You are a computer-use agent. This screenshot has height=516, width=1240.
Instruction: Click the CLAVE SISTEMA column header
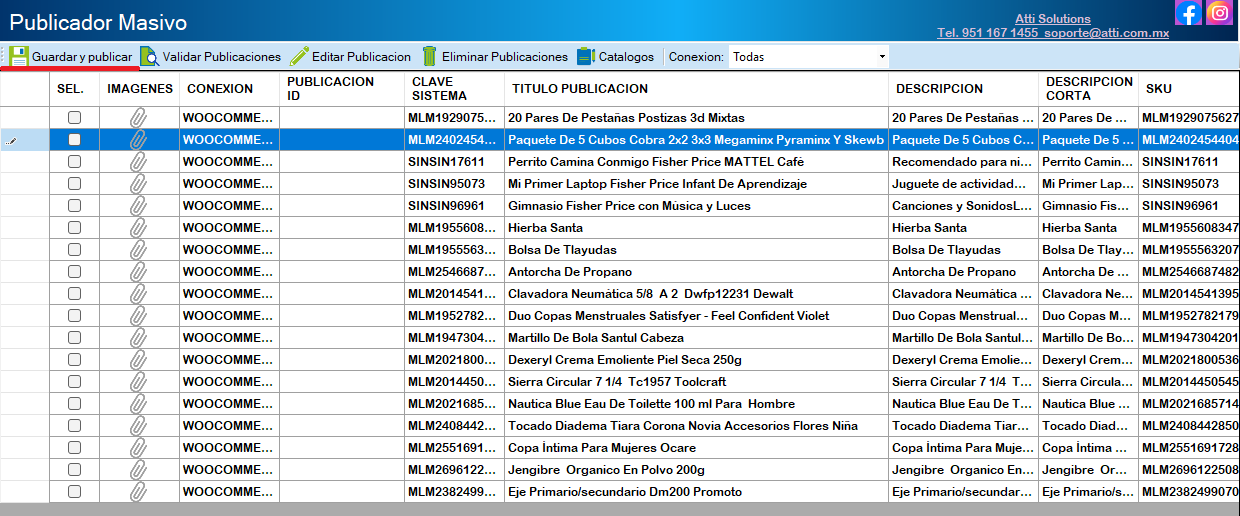point(439,89)
